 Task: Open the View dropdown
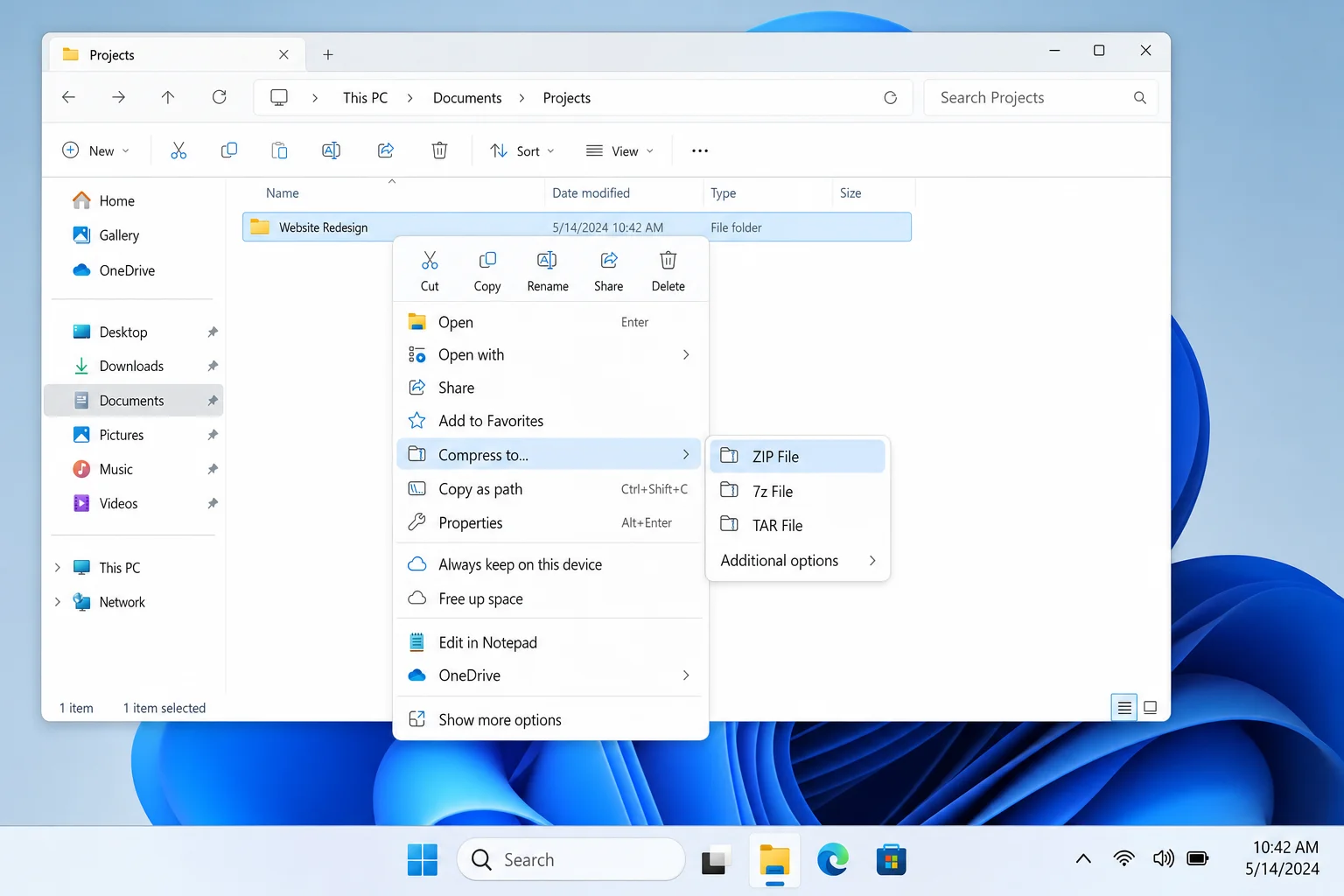[619, 150]
